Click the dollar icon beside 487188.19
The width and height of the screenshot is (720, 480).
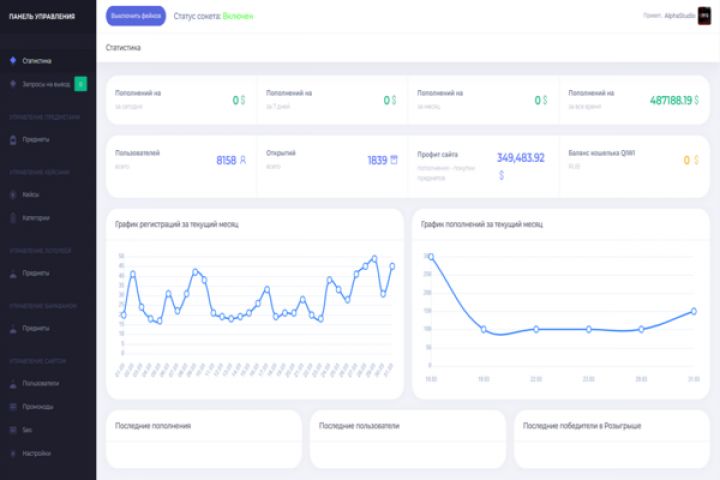point(697,100)
